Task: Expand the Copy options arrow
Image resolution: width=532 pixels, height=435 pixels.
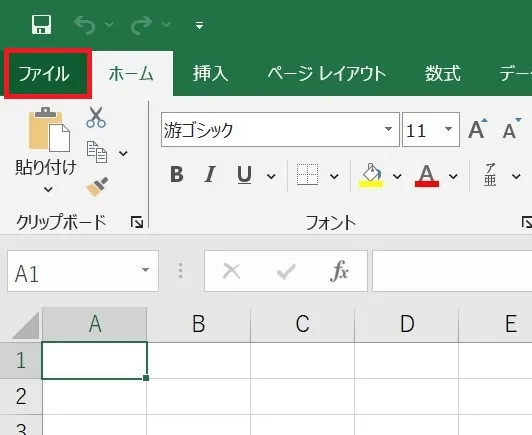Action: tap(123, 153)
